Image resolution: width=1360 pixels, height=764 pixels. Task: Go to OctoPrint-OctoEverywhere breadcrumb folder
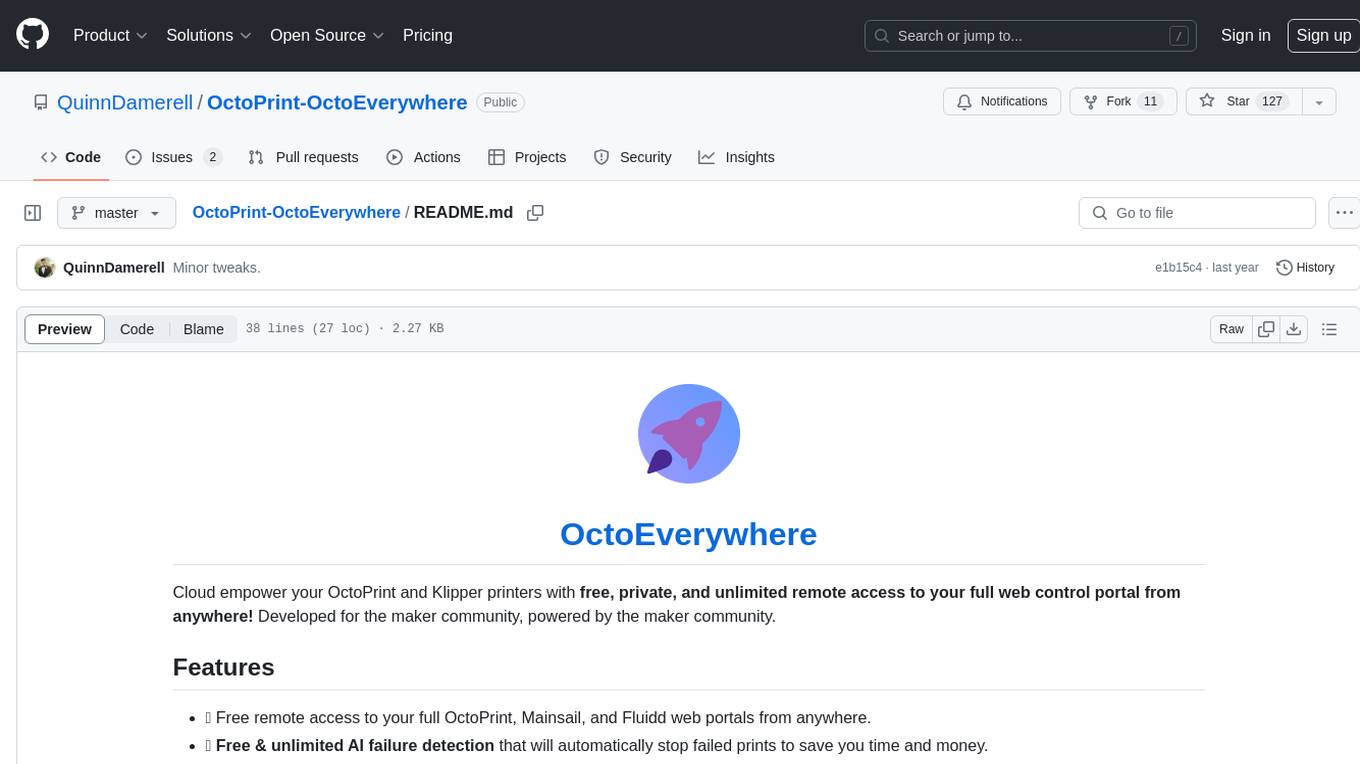pos(296,213)
